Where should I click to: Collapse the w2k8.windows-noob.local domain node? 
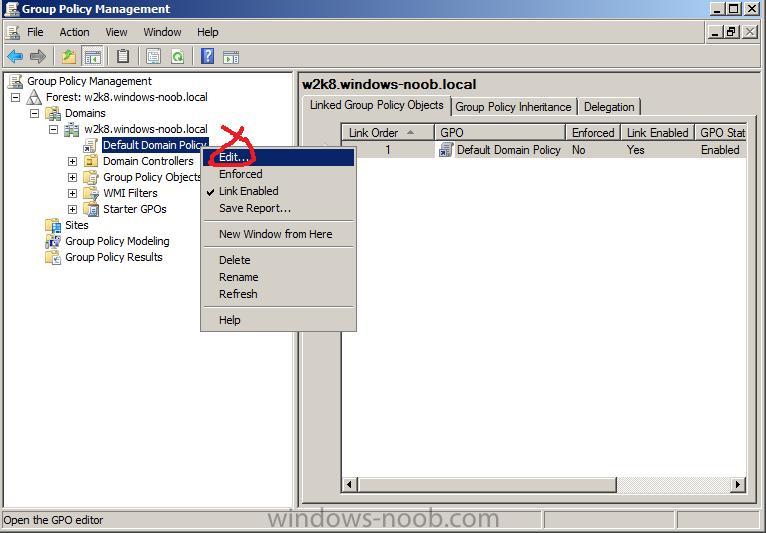(53, 129)
